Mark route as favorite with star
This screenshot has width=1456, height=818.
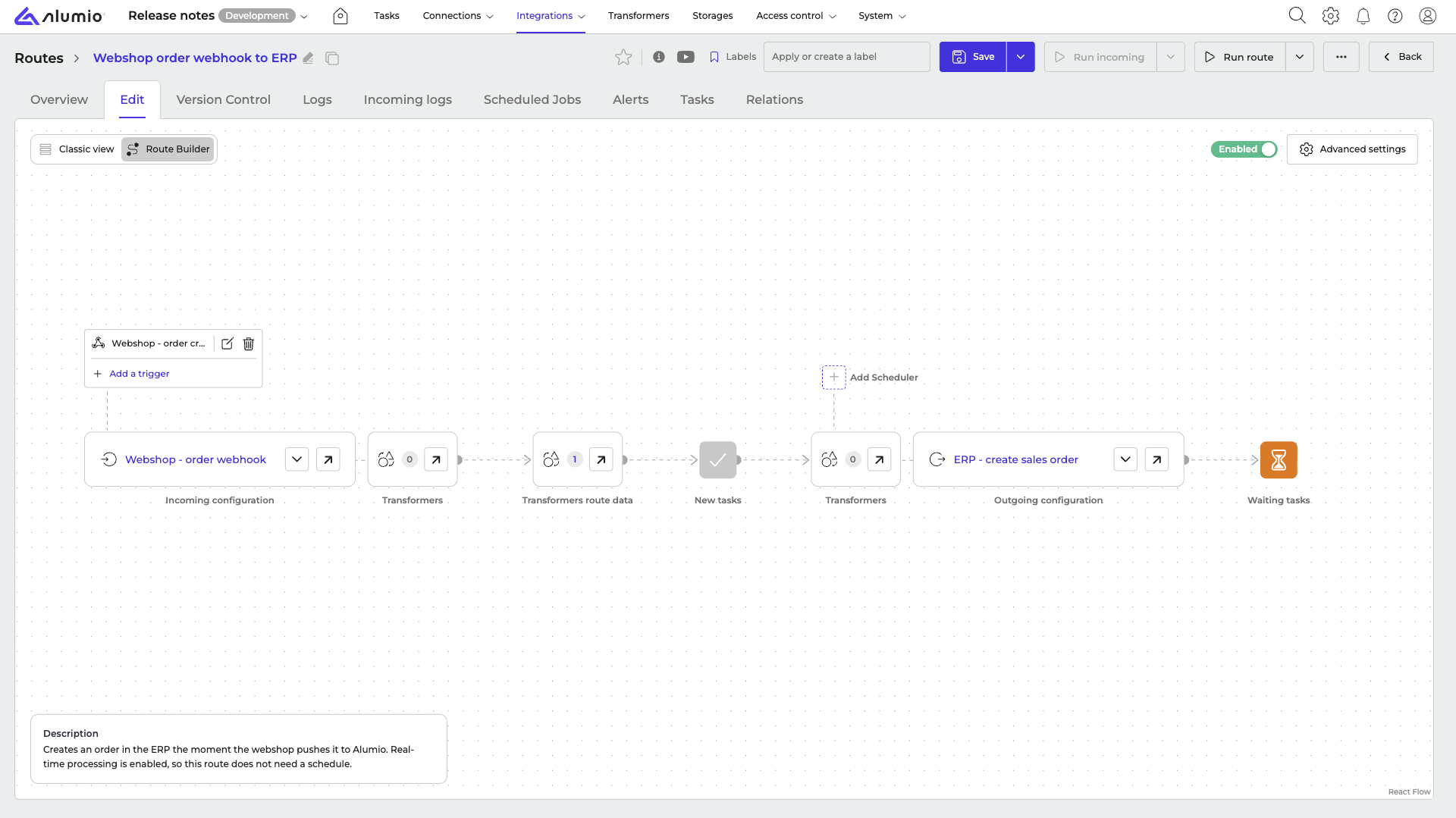(623, 57)
